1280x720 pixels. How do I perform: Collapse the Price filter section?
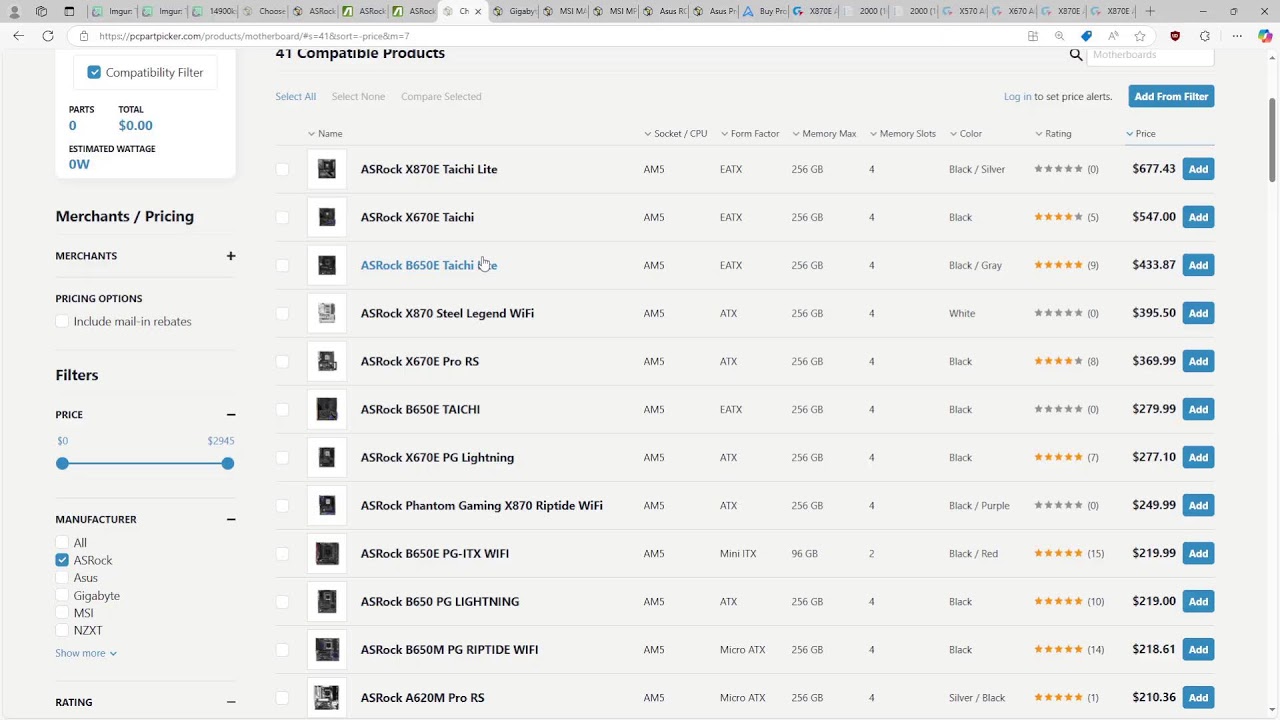[x=231, y=415]
